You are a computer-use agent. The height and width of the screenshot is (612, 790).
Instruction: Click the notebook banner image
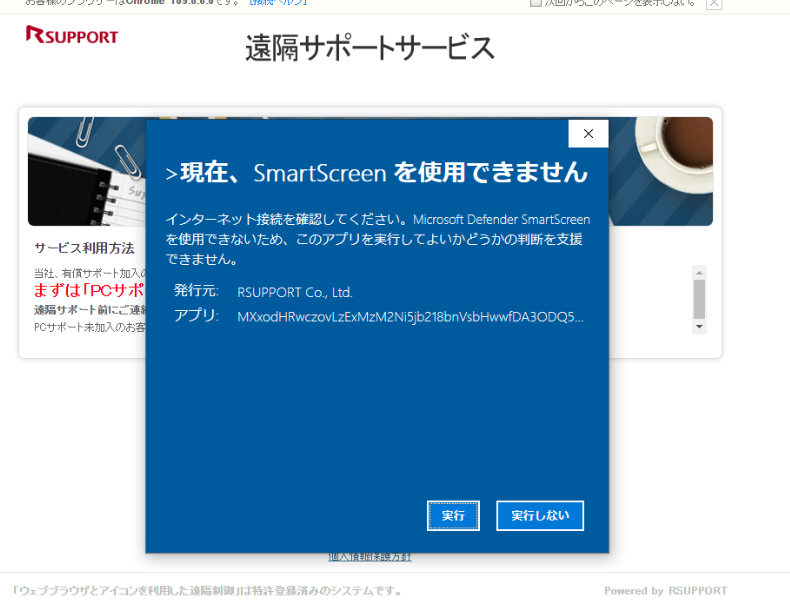[87, 171]
